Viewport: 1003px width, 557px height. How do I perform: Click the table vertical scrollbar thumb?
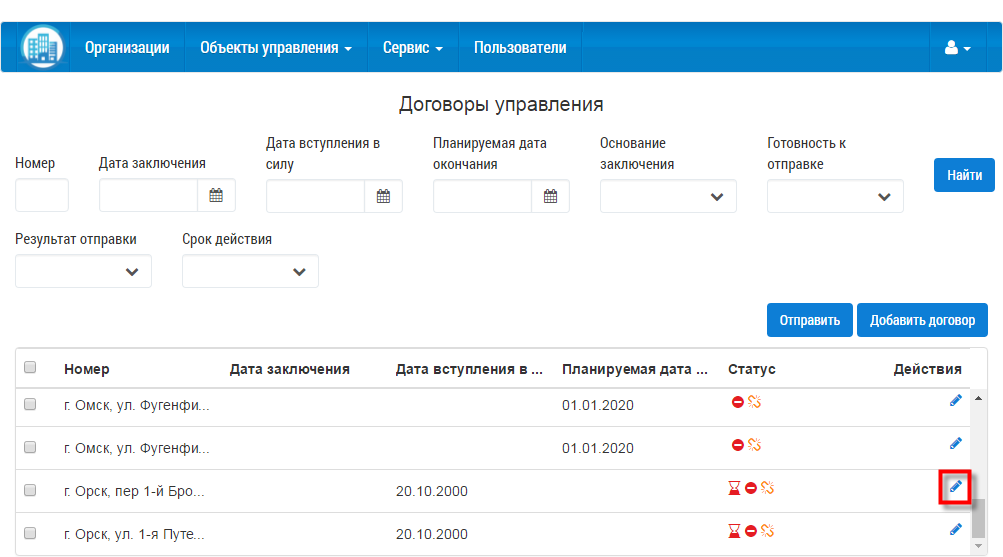978,519
